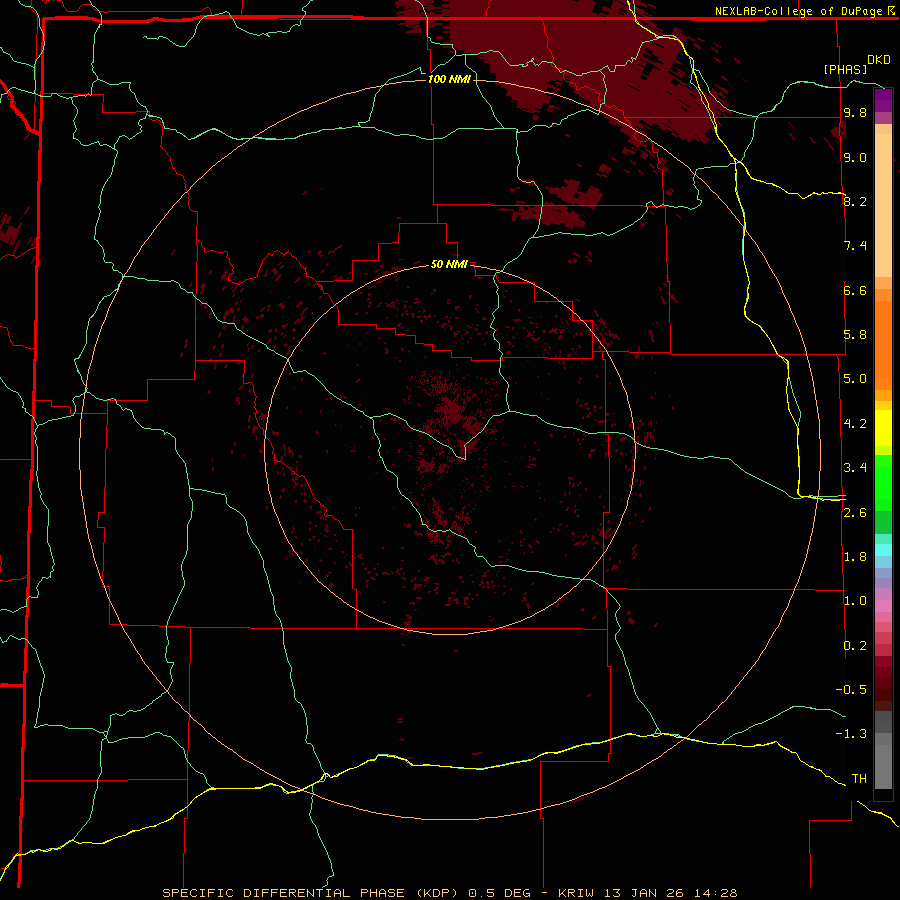Click the 50 NMI range ring label
The image size is (900, 900).
[449, 264]
